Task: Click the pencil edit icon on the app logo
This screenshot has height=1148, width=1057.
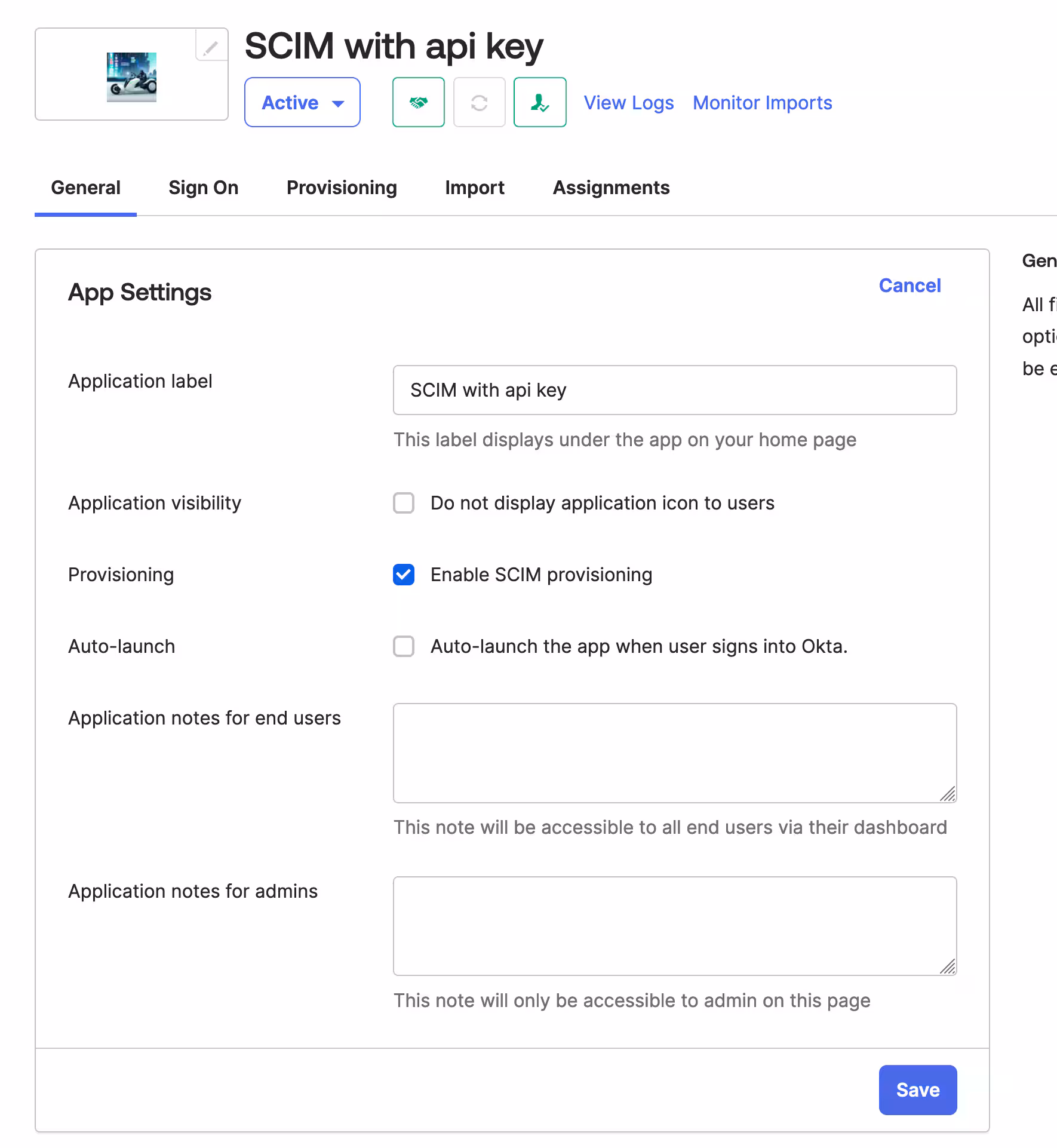Action: (x=210, y=49)
